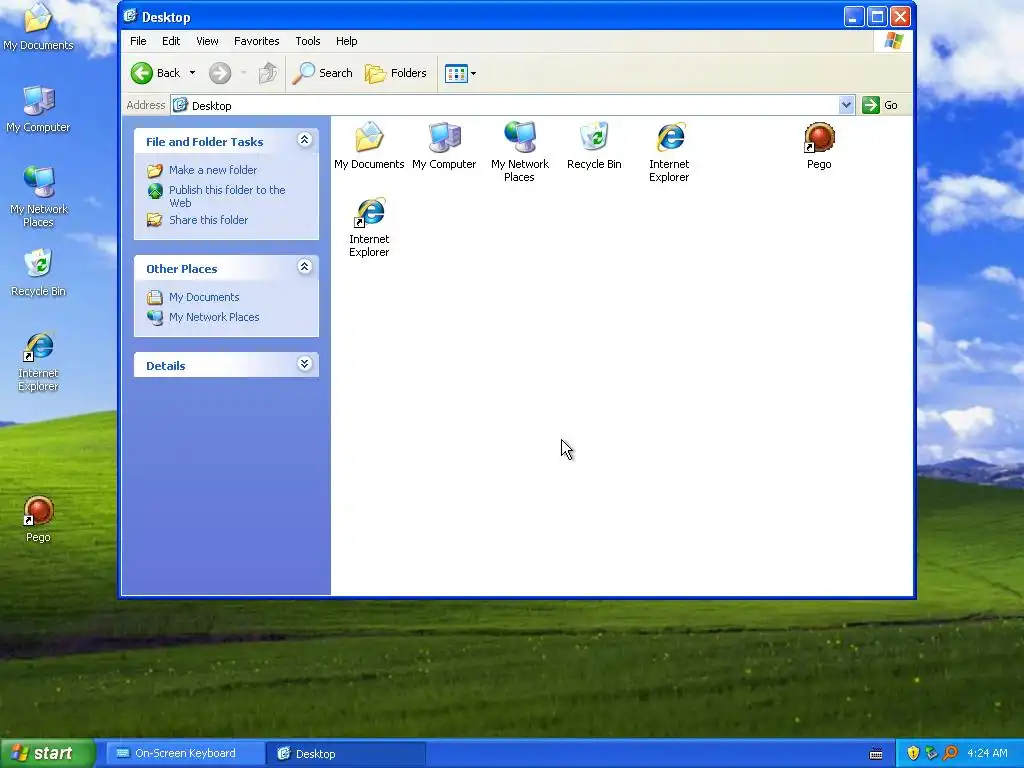Toggle the Folders pane button
The image size is (1024, 768).
[396, 73]
